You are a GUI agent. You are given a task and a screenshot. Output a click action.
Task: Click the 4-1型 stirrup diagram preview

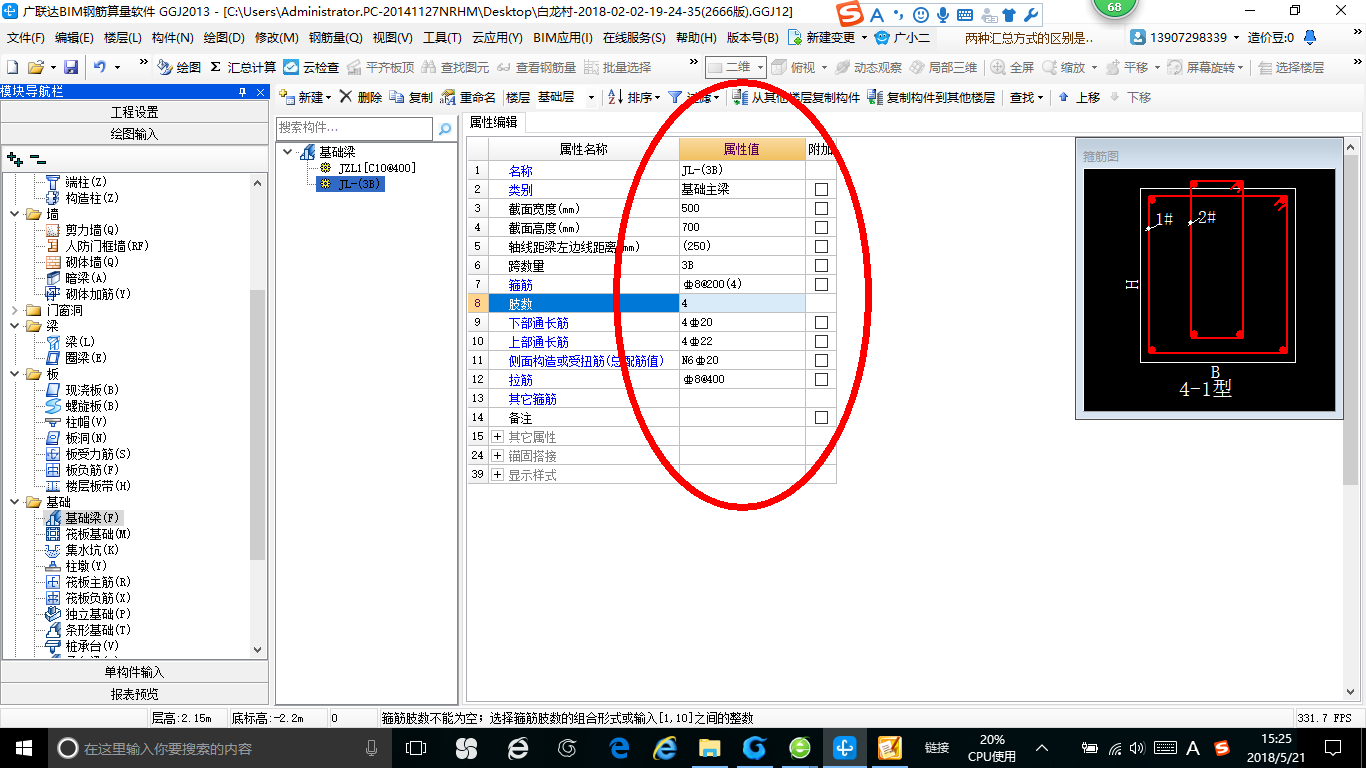pos(1210,290)
